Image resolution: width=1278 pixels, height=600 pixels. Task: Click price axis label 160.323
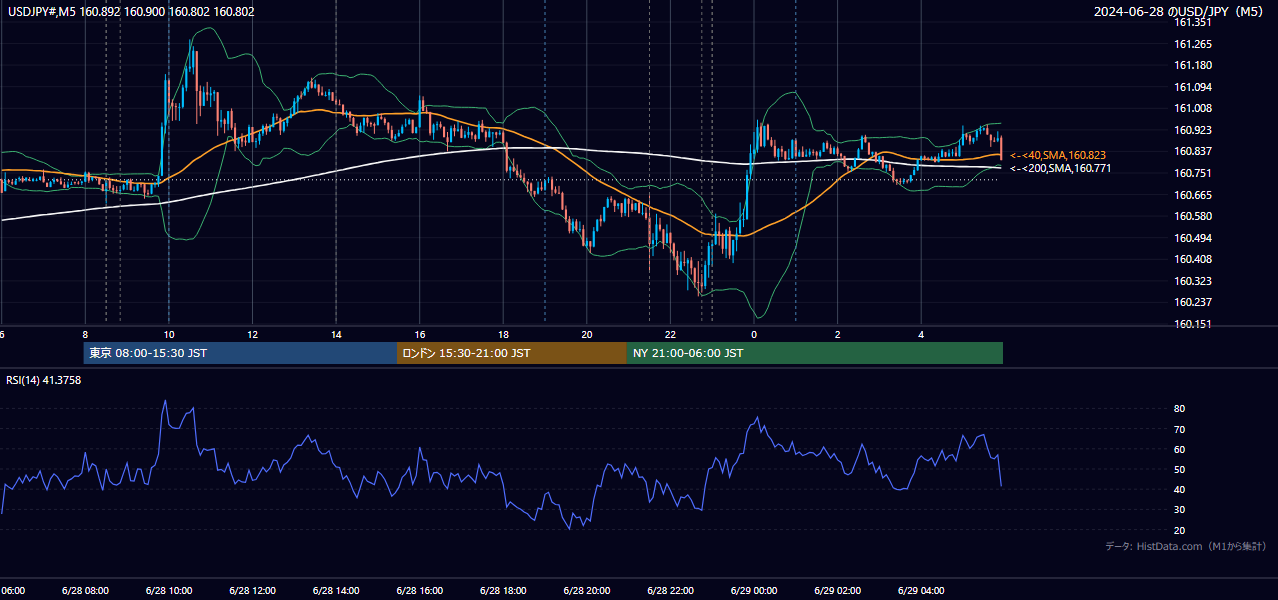pos(1193,281)
